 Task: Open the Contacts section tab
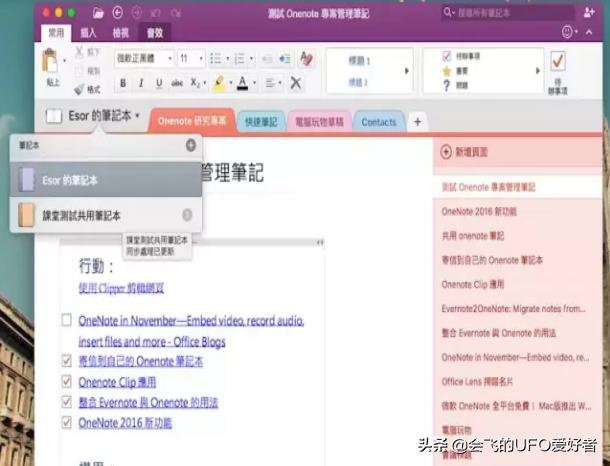click(379, 122)
